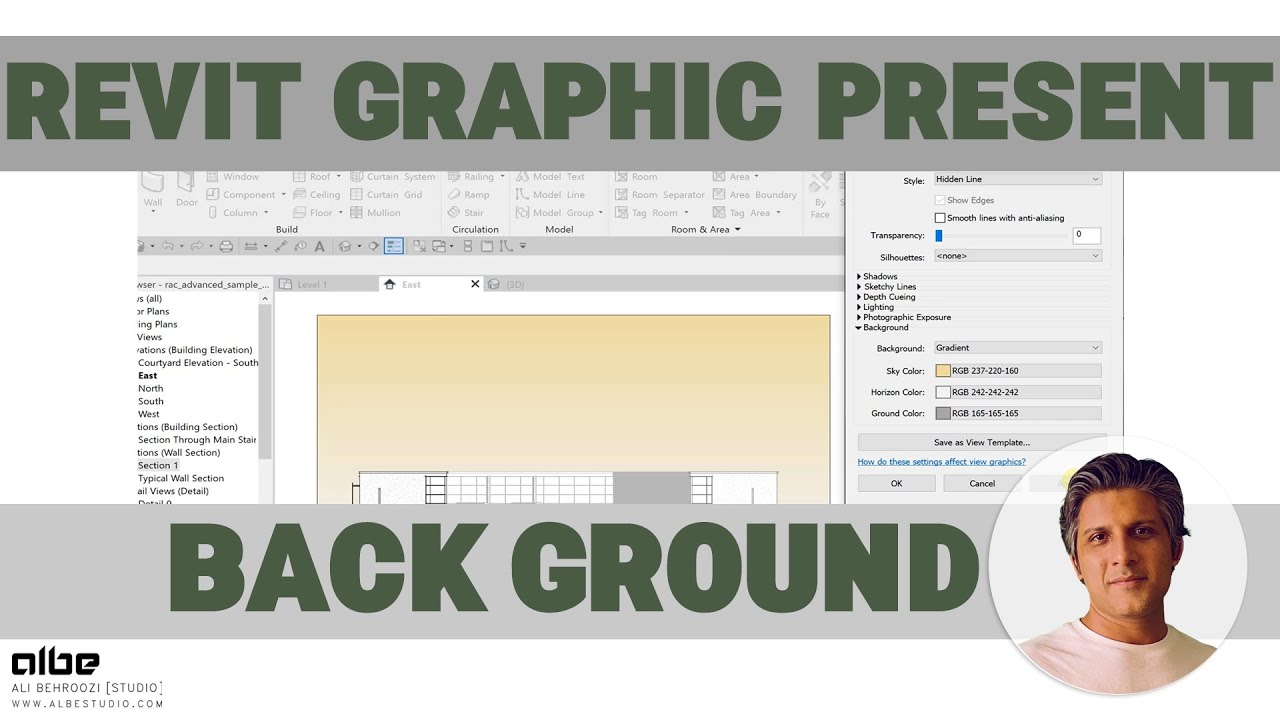The image size is (1280, 720).
Task: Switch to the {3D} view tab
Action: click(x=507, y=285)
